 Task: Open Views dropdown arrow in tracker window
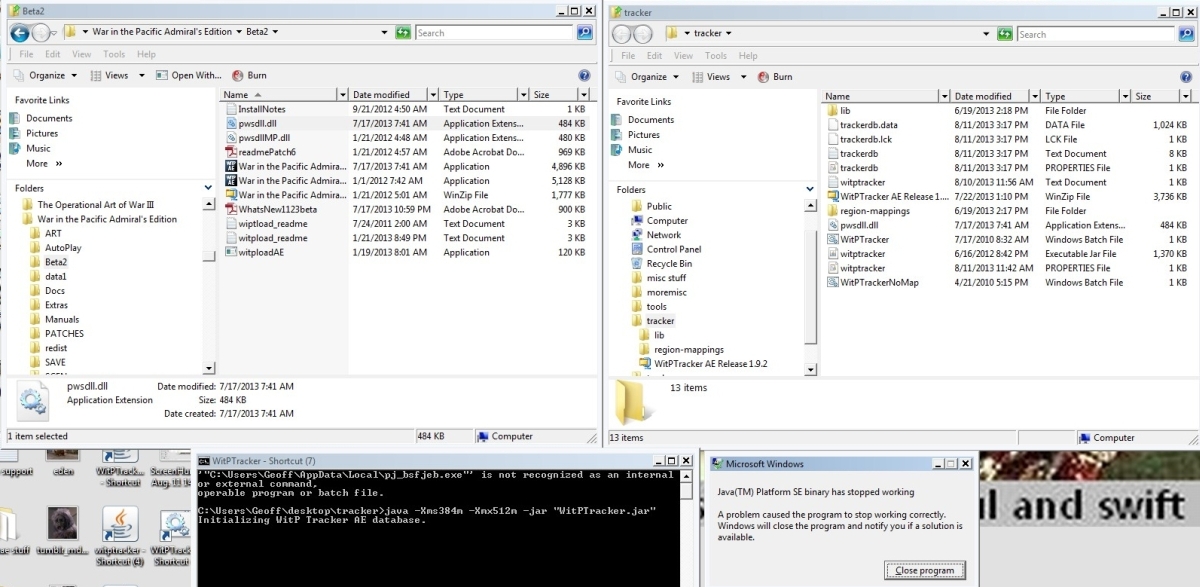pos(745,77)
